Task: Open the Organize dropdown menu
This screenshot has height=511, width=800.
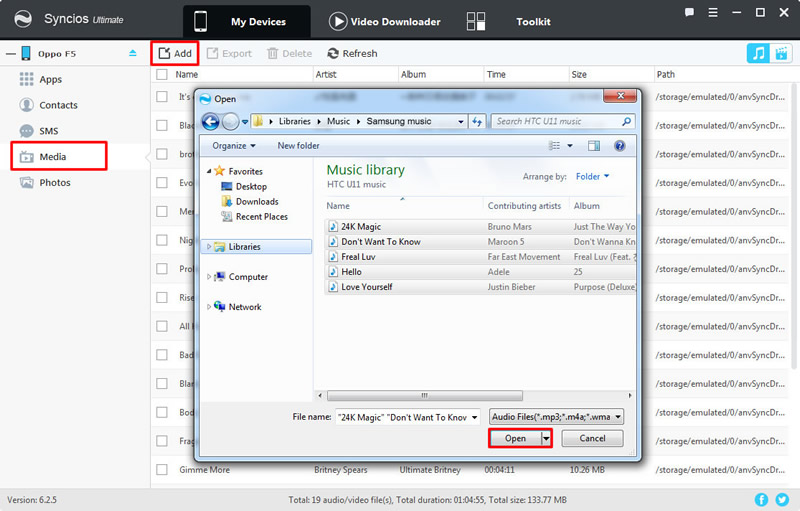Action: [234, 146]
